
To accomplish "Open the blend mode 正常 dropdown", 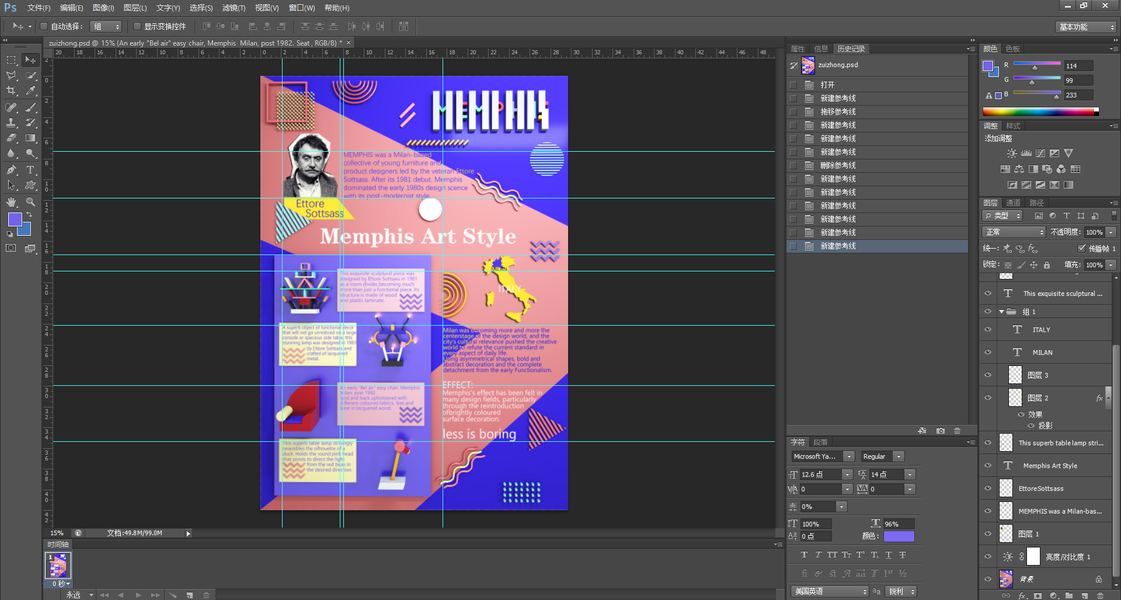I will tap(1014, 232).
